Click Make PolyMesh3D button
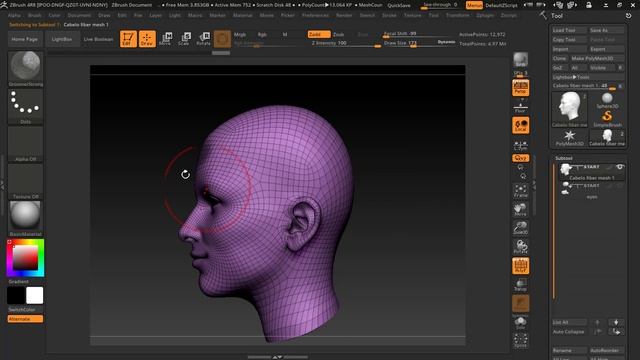 click(597, 58)
